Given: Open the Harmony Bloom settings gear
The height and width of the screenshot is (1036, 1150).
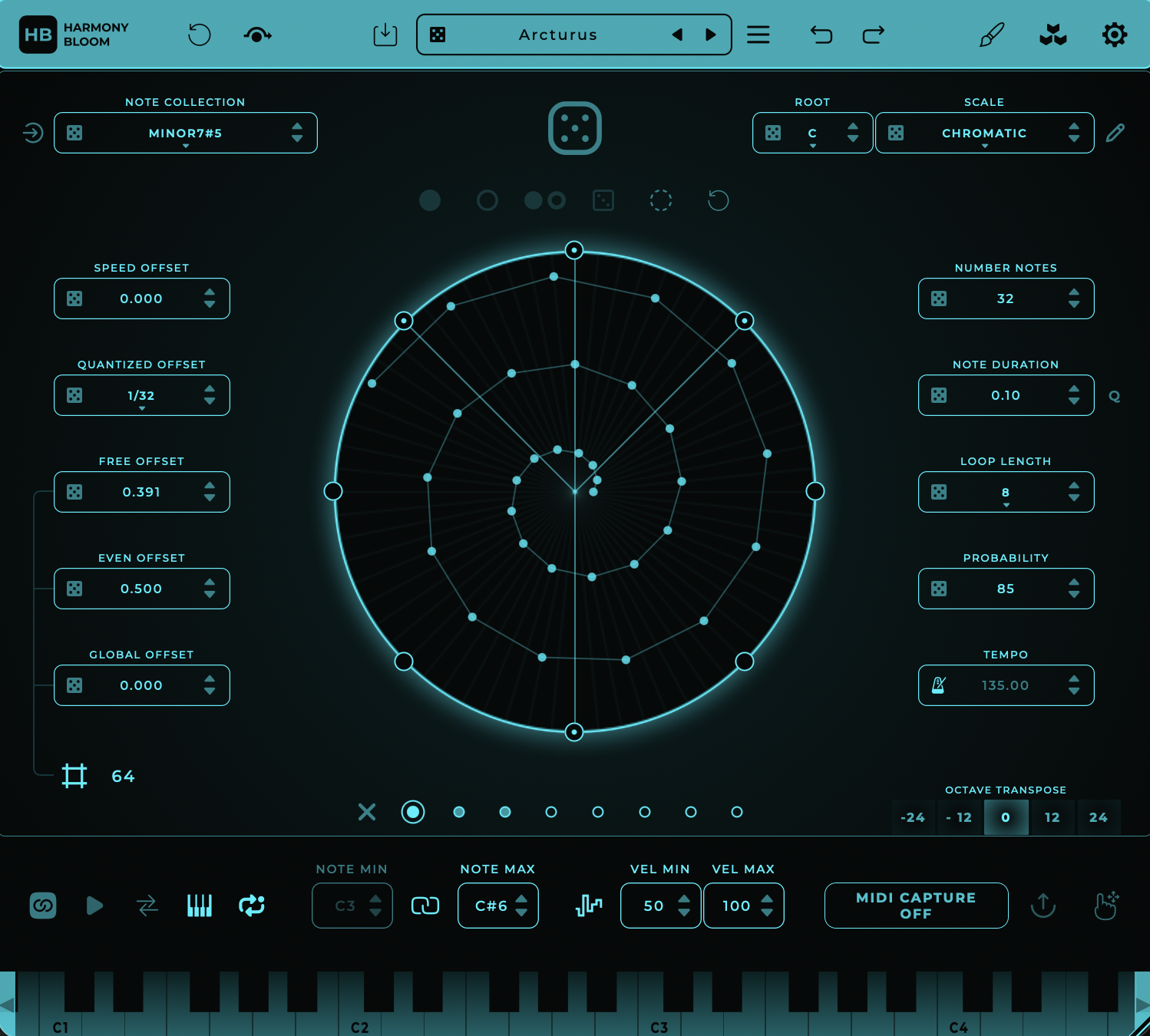Looking at the screenshot, I should point(1114,35).
